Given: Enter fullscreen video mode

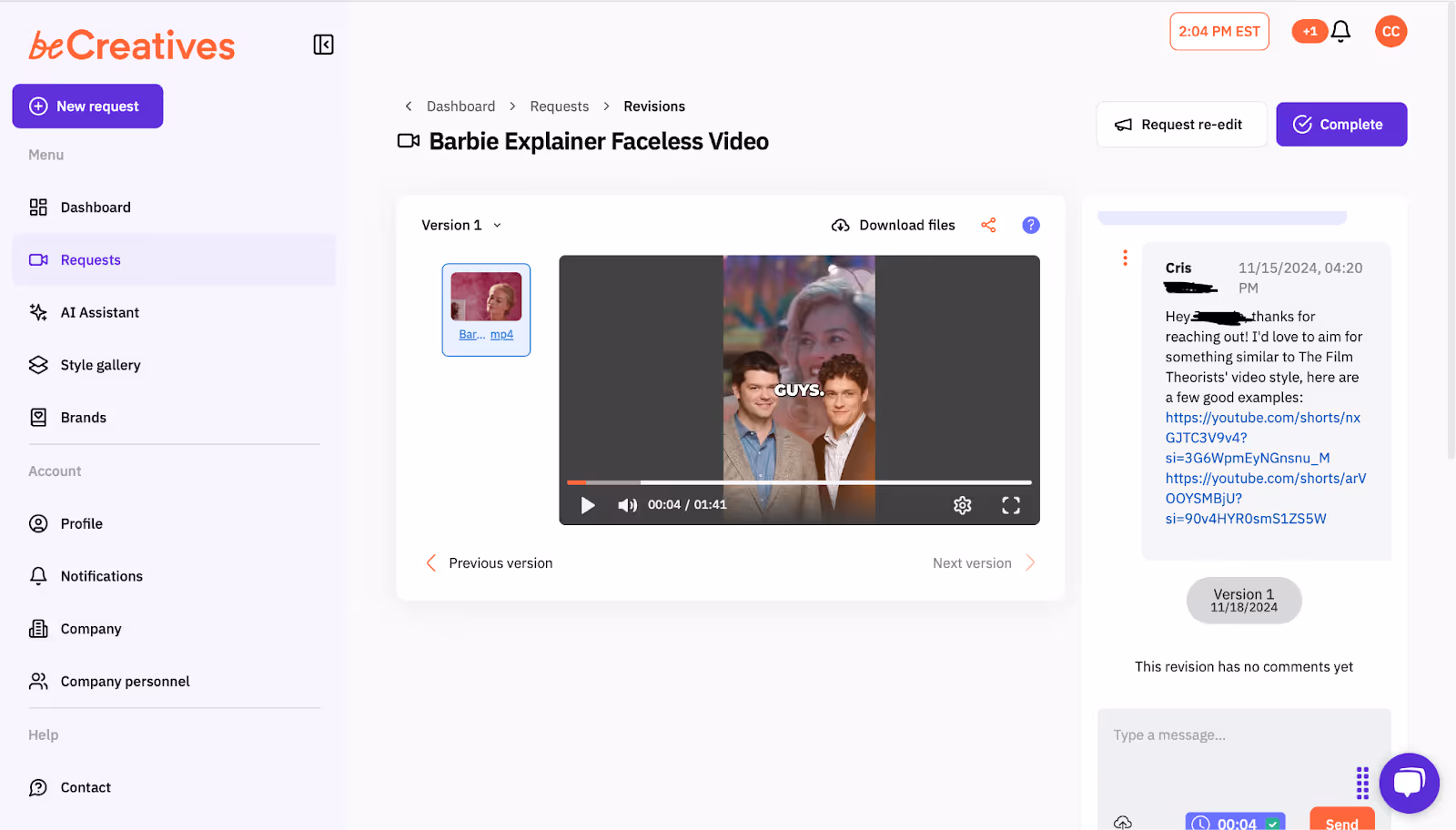Looking at the screenshot, I should pos(1011,505).
